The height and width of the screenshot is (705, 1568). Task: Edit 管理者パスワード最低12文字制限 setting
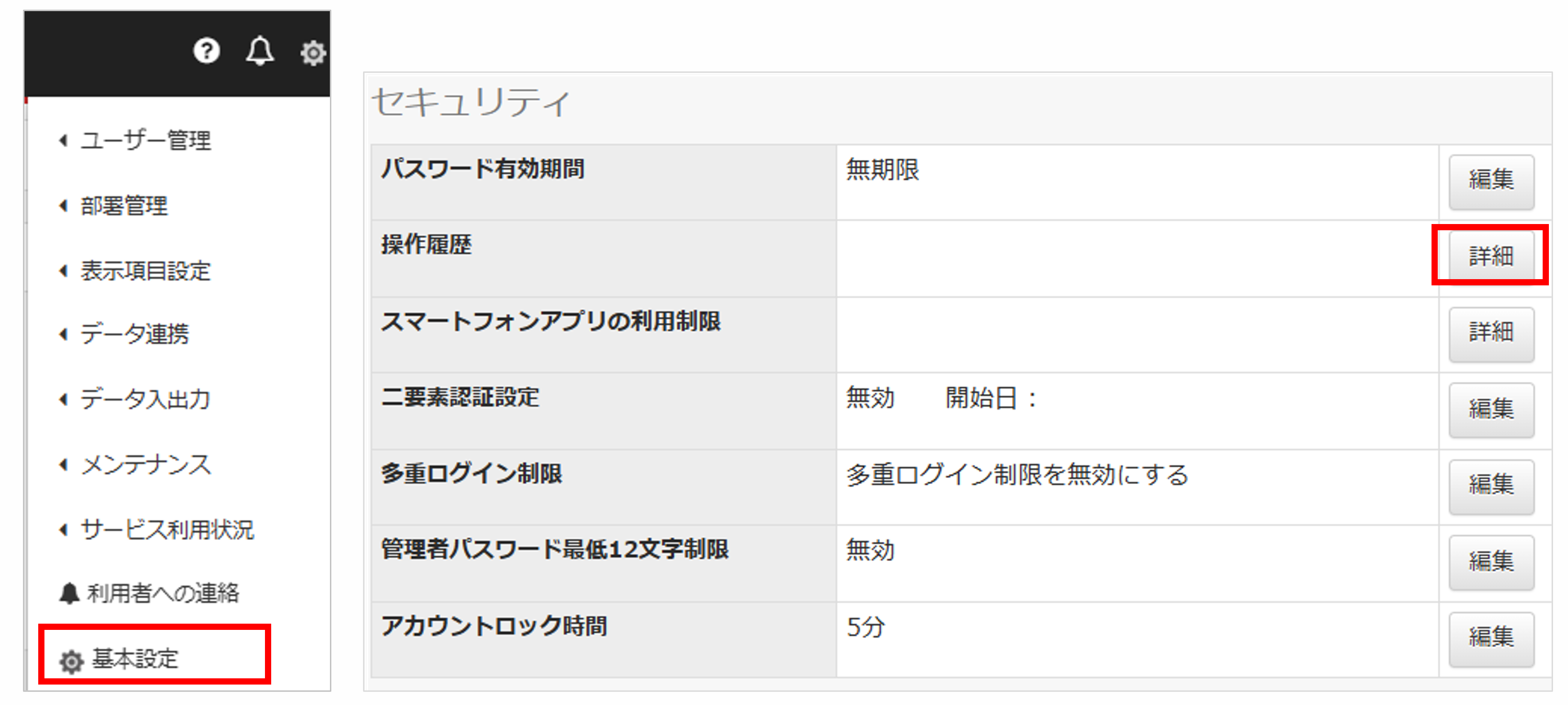click(x=1491, y=561)
